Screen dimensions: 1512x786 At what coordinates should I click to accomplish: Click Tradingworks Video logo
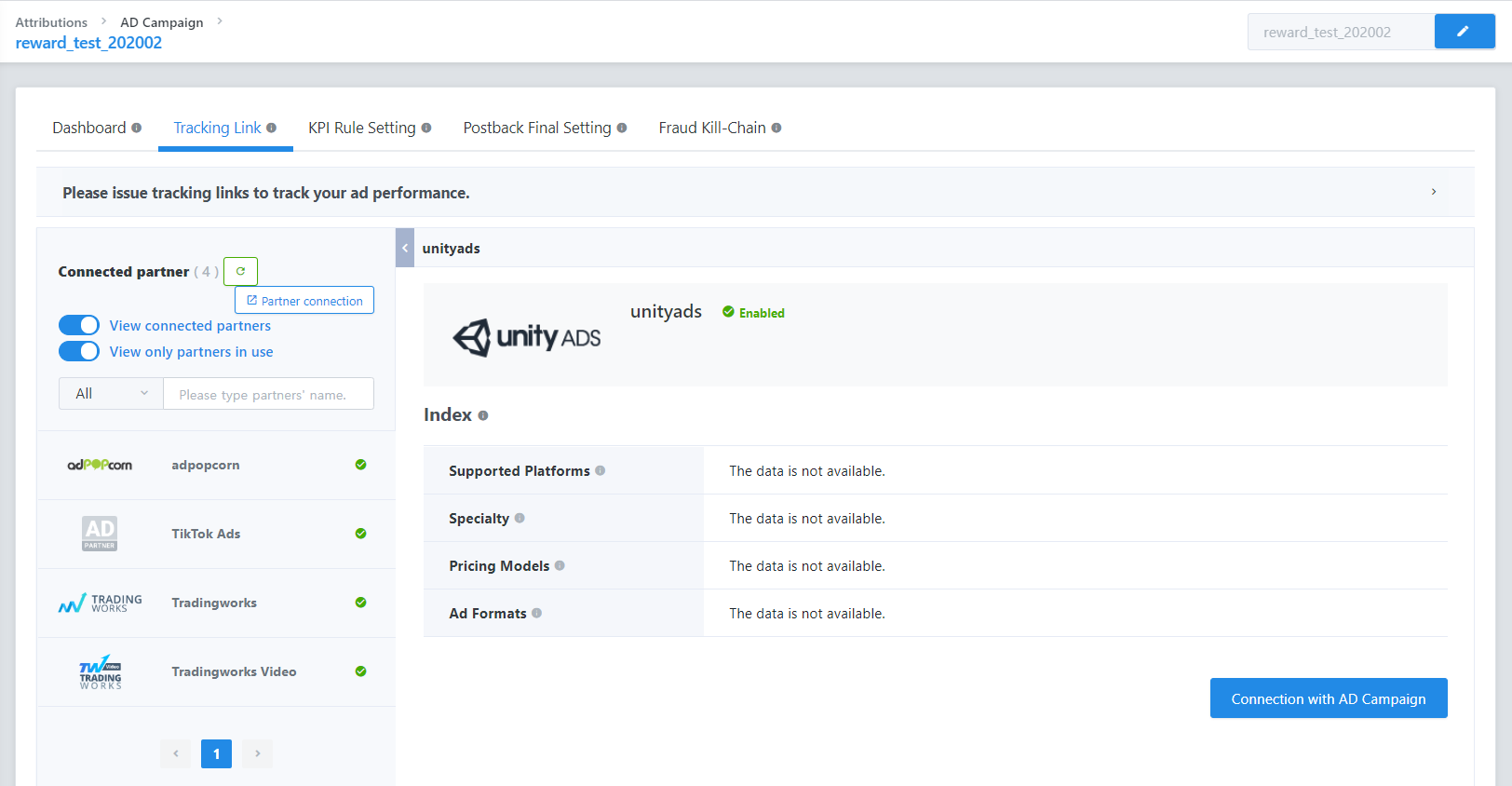click(101, 671)
